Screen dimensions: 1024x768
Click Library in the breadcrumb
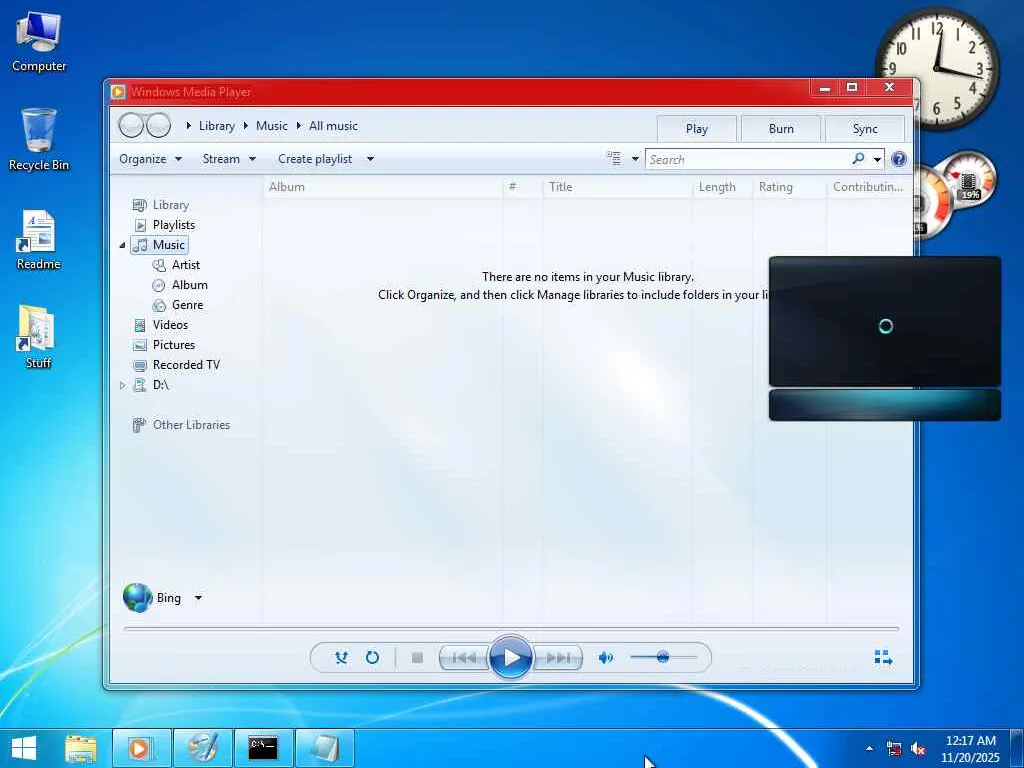[x=217, y=126]
